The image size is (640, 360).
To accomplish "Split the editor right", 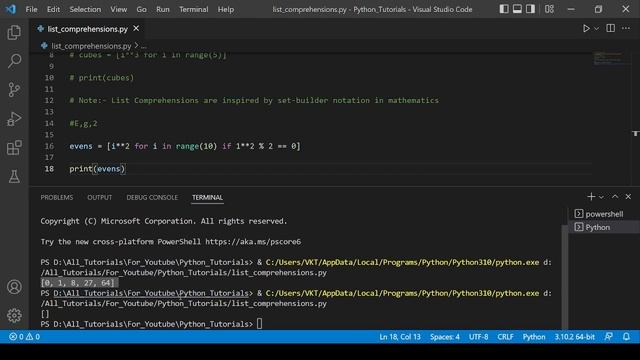I will (611, 28).
